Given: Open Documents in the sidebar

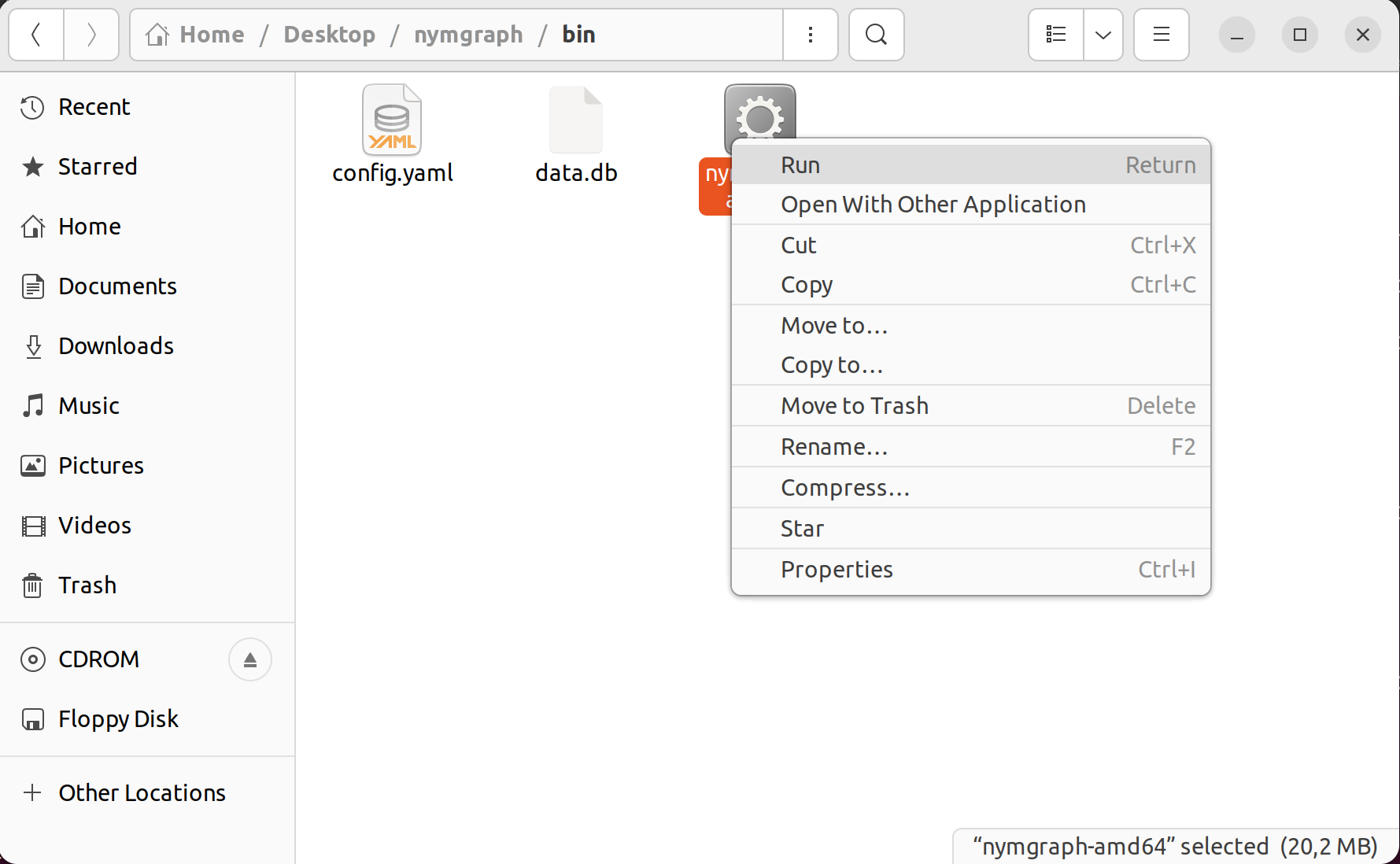Looking at the screenshot, I should click(x=117, y=286).
